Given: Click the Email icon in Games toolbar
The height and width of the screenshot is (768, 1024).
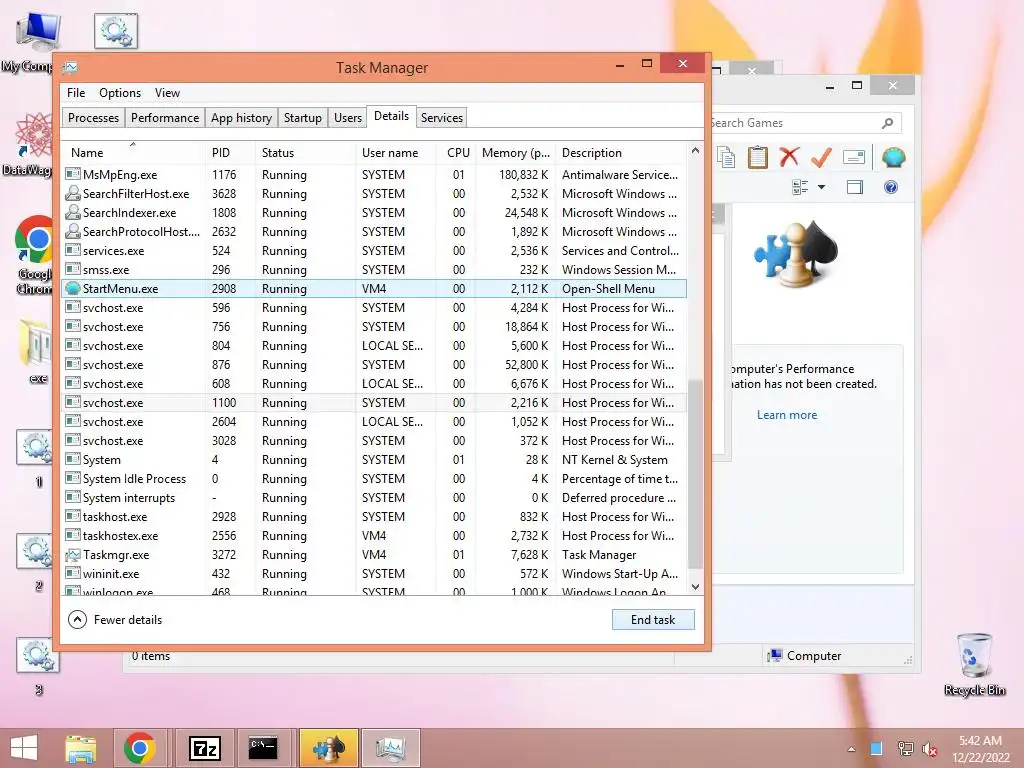Looking at the screenshot, I should pyautogui.click(x=854, y=157).
